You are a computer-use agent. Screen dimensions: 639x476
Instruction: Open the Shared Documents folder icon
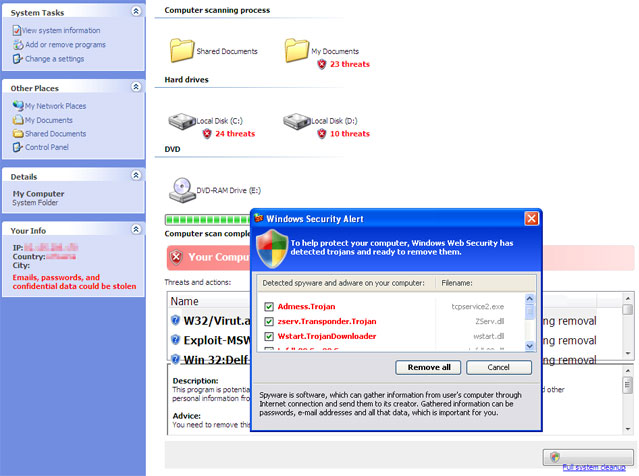[x=181, y=51]
